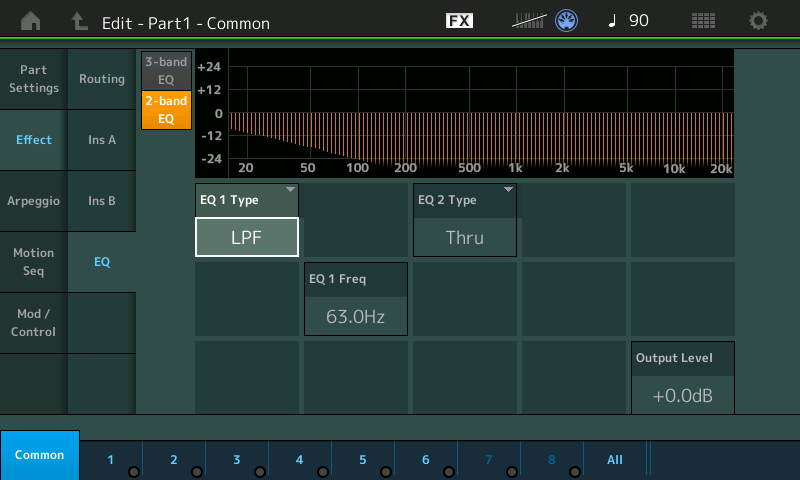Image resolution: width=800 pixels, height=480 pixels.
Task: Open the Ins B sub-tab
Action: (x=102, y=201)
